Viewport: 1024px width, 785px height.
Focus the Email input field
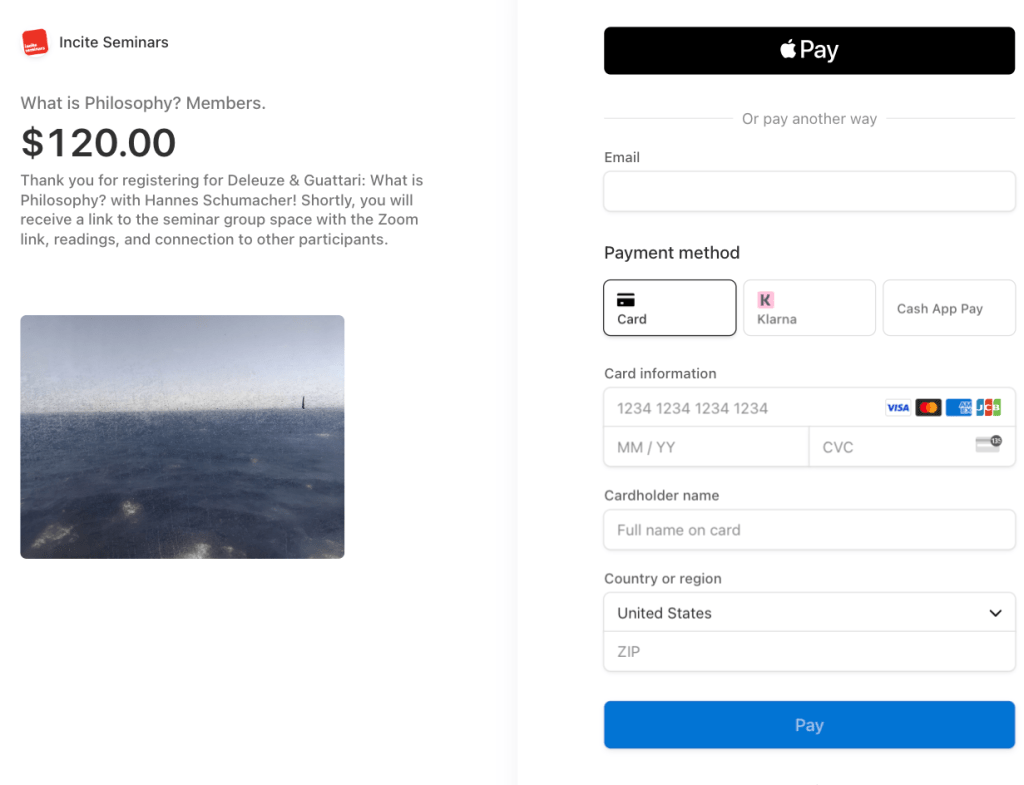pos(809,191)
